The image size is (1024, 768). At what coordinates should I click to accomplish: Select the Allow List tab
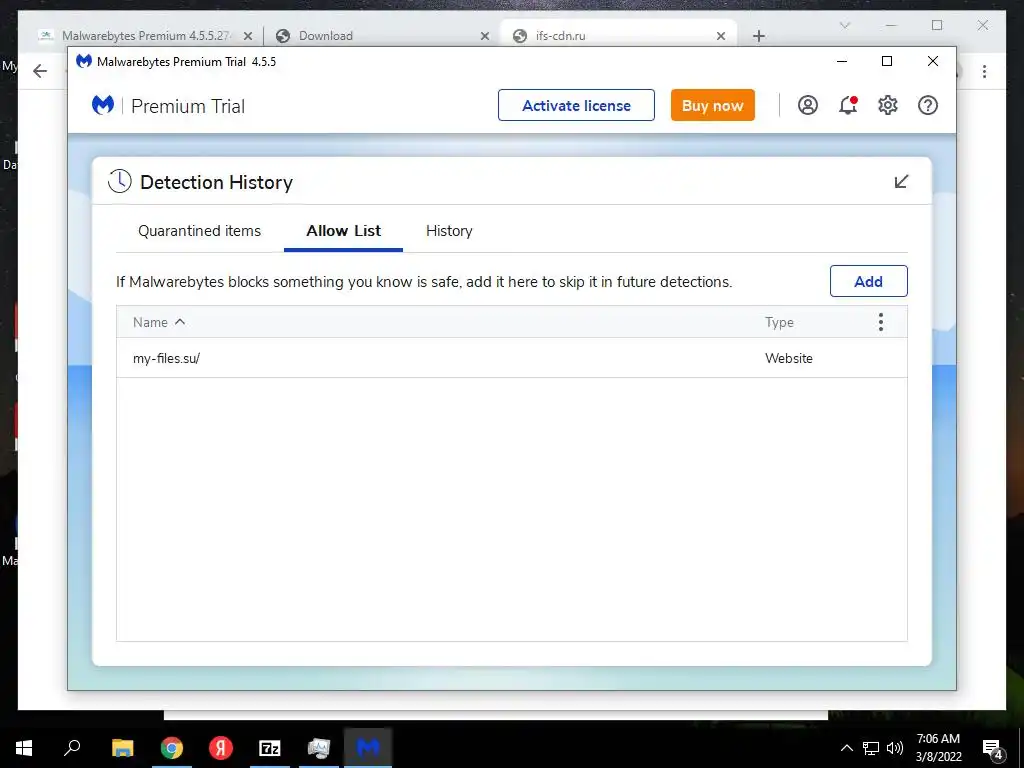pyautogui.click(x=344, y=231)
